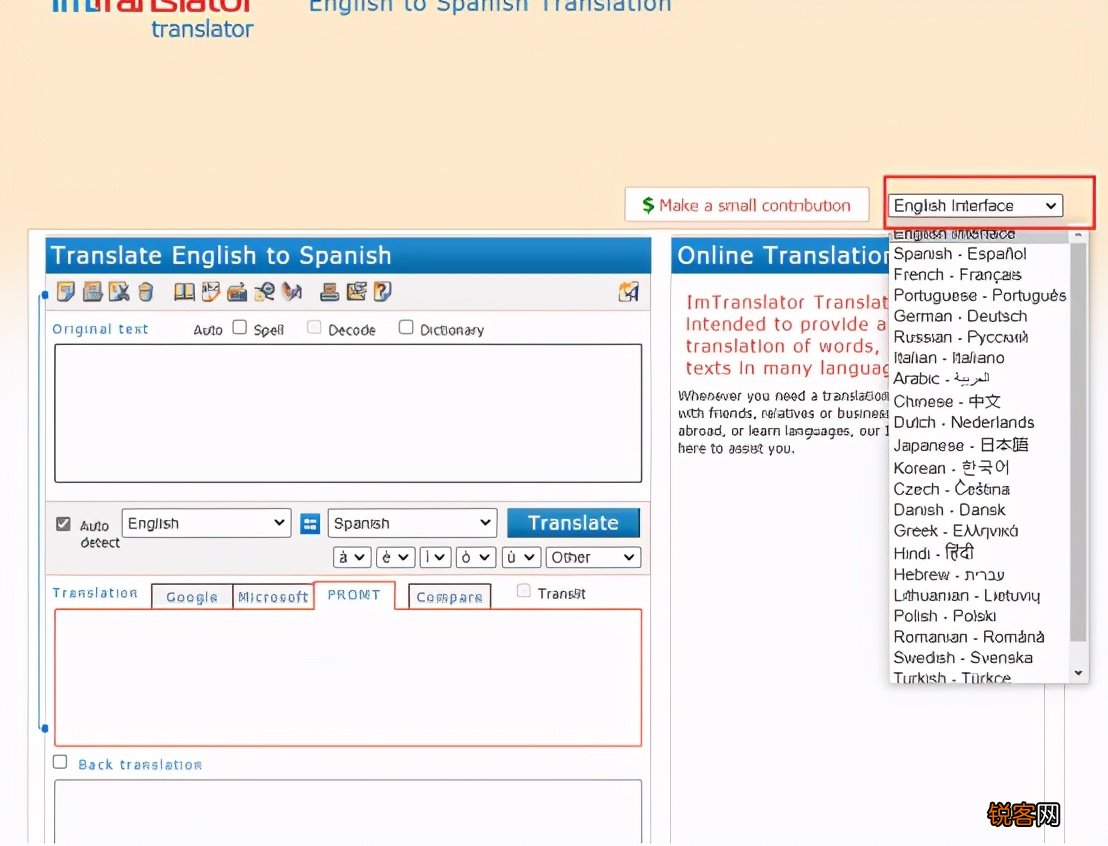
Task: Select Portuguese - Português interface option
Action: tap(979, 295)
